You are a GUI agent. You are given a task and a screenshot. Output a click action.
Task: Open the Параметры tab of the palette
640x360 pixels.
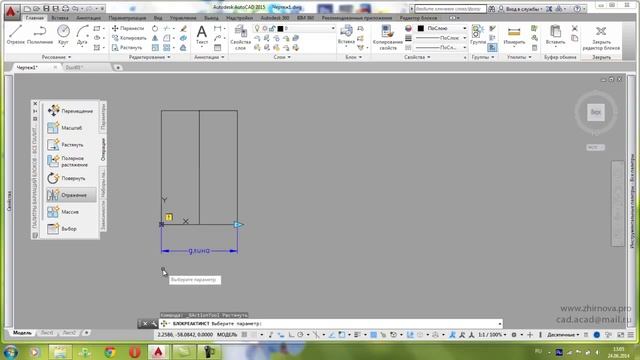103,116
